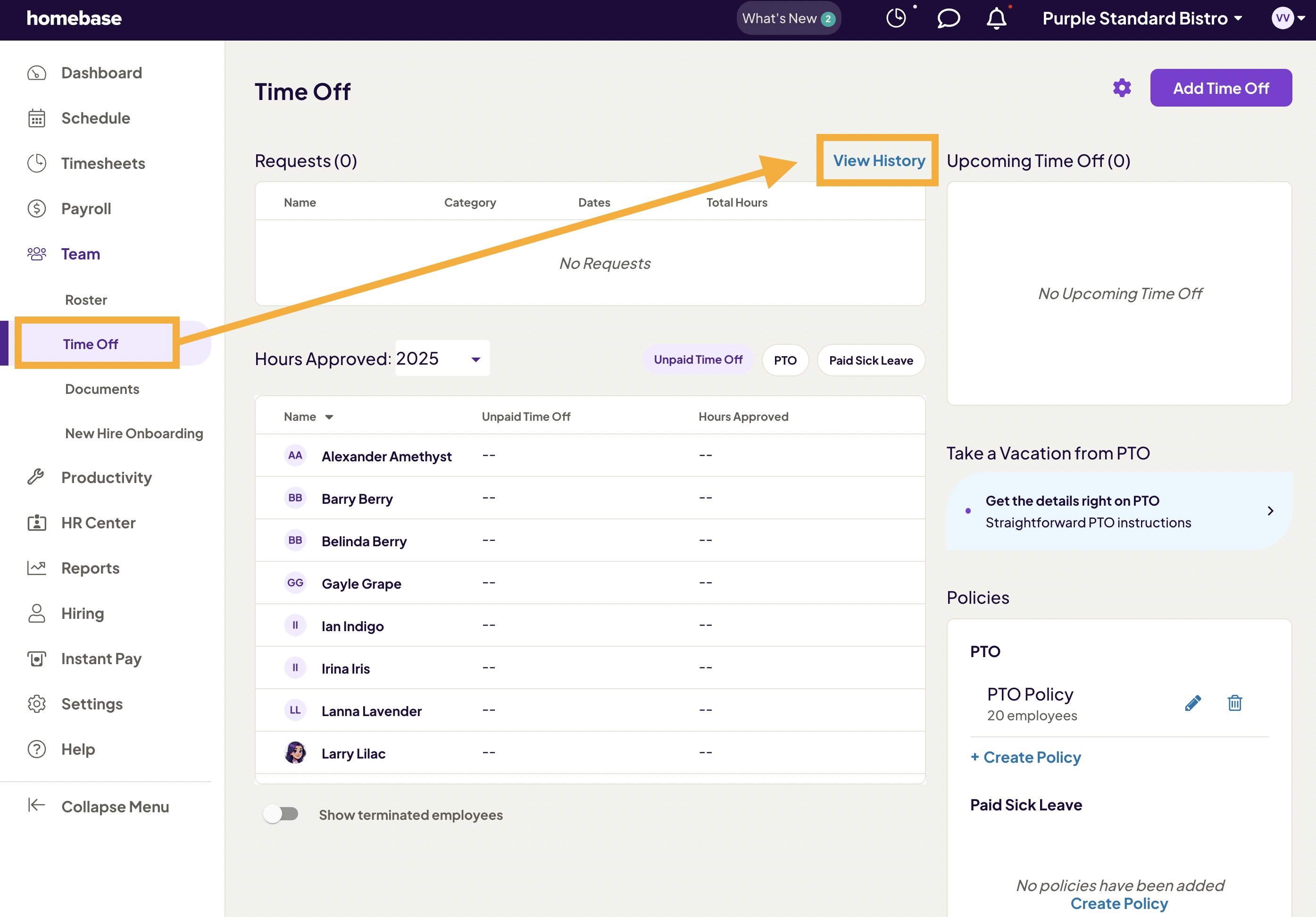This screenshot has height=917, width=1316.
Task: Click the homebase logo
Action: pos(74,18)
